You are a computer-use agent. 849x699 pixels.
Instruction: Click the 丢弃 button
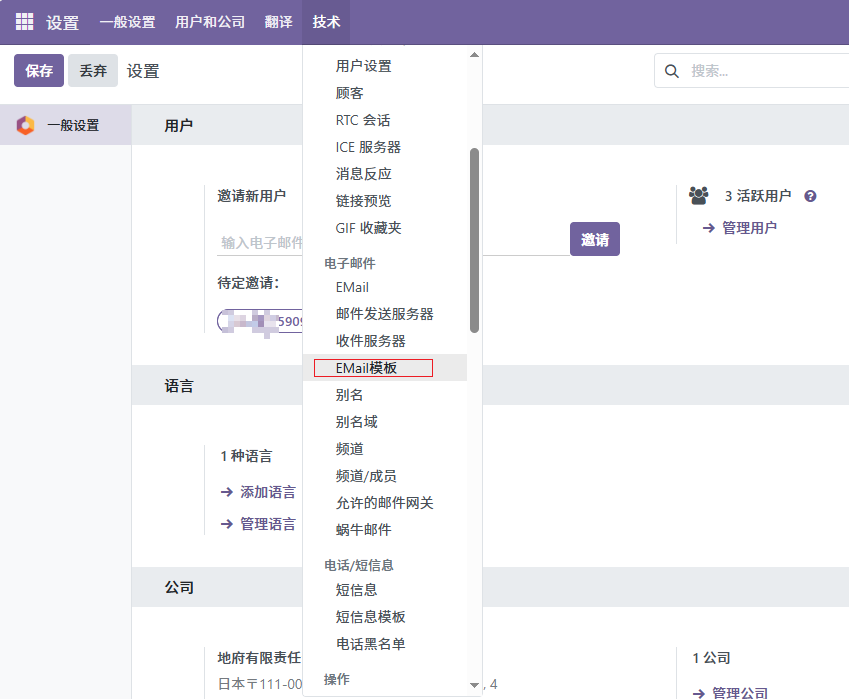[x=93, y=71]
